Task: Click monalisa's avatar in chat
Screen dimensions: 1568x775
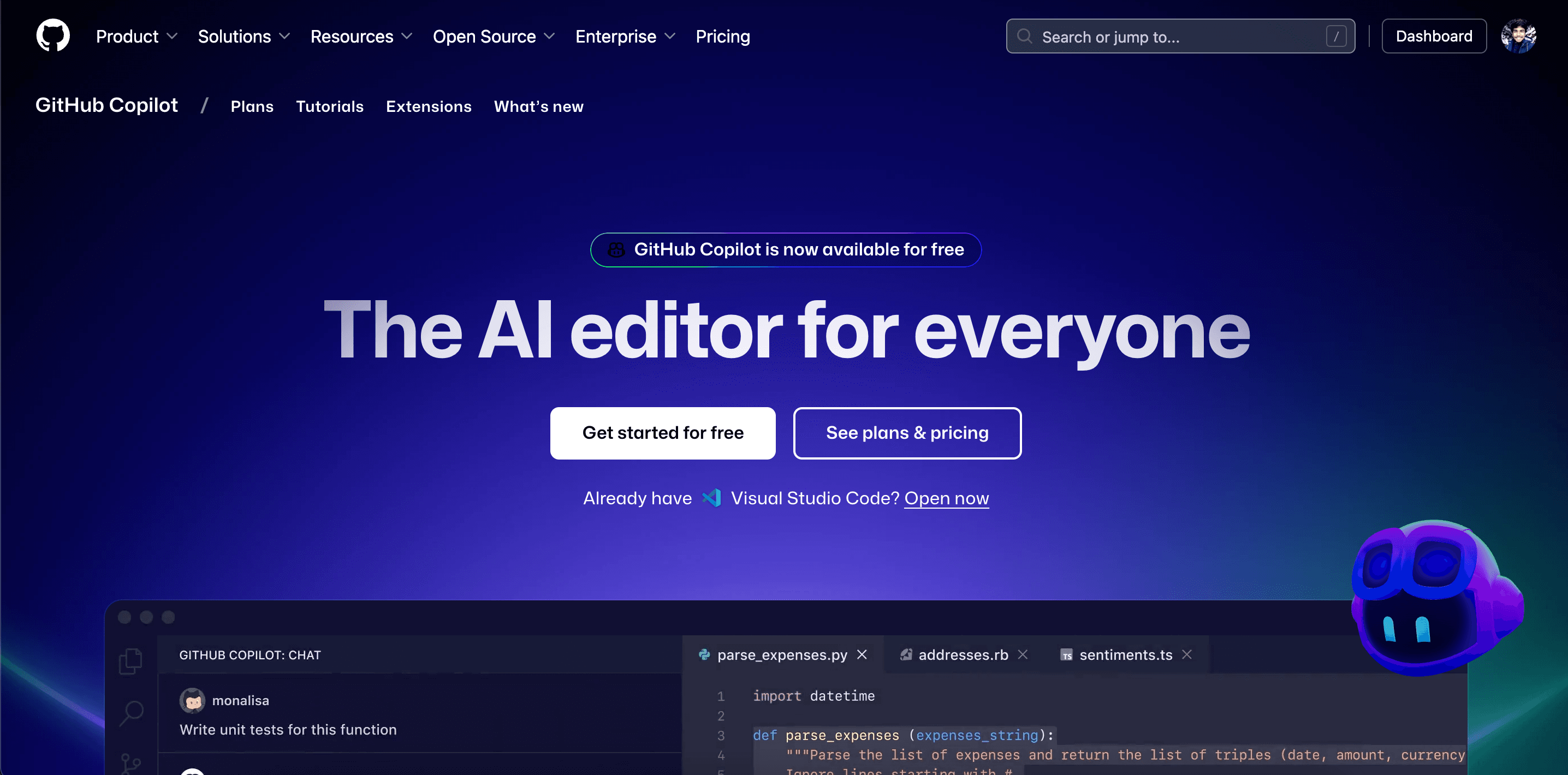Action: 192,701
